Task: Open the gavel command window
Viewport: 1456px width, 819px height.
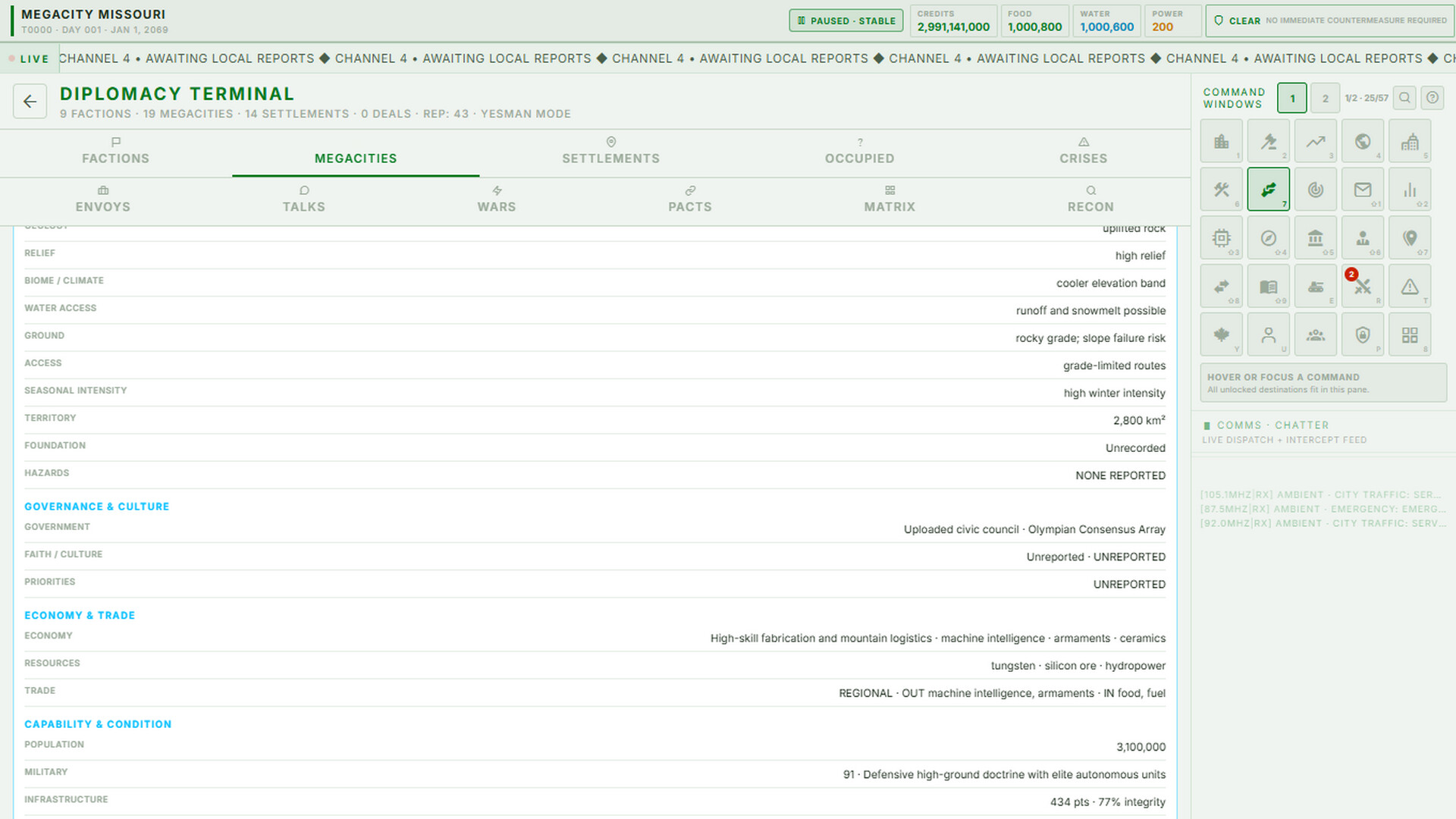Action: [1268, 141]
